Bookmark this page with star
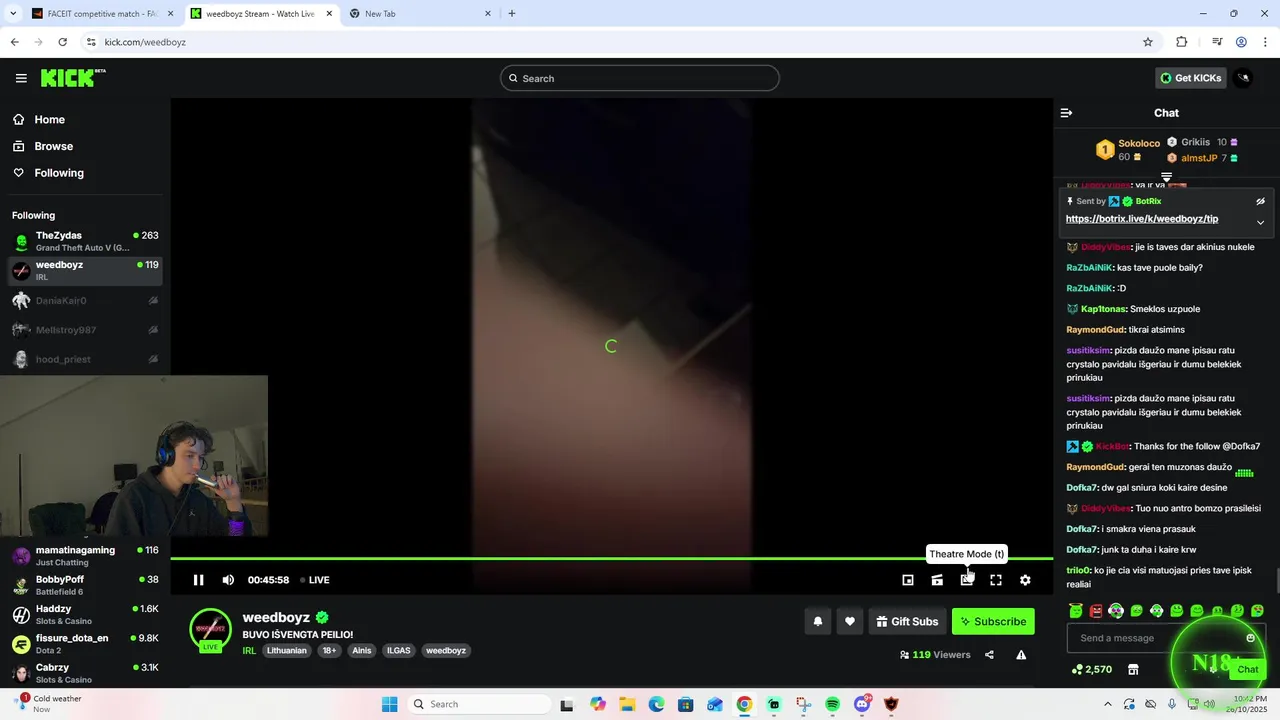1280x720 pixels. (1148, 42)
